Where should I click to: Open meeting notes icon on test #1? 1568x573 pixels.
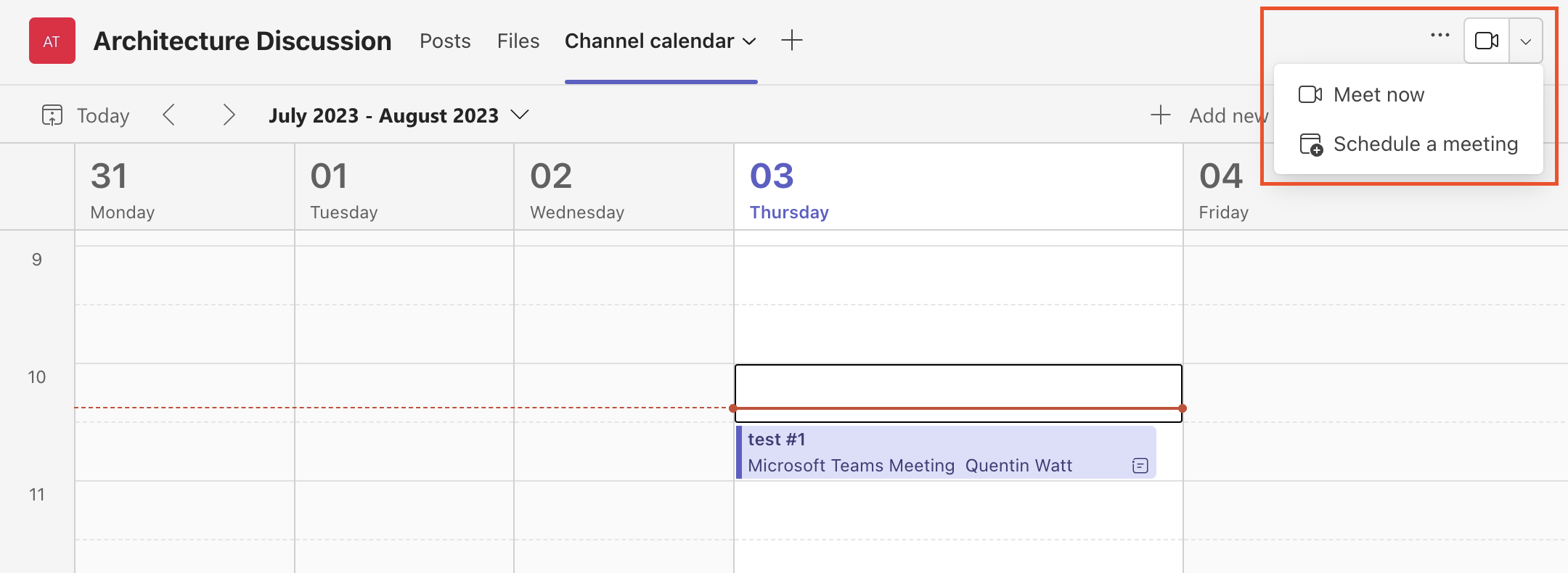(1140, 466)
